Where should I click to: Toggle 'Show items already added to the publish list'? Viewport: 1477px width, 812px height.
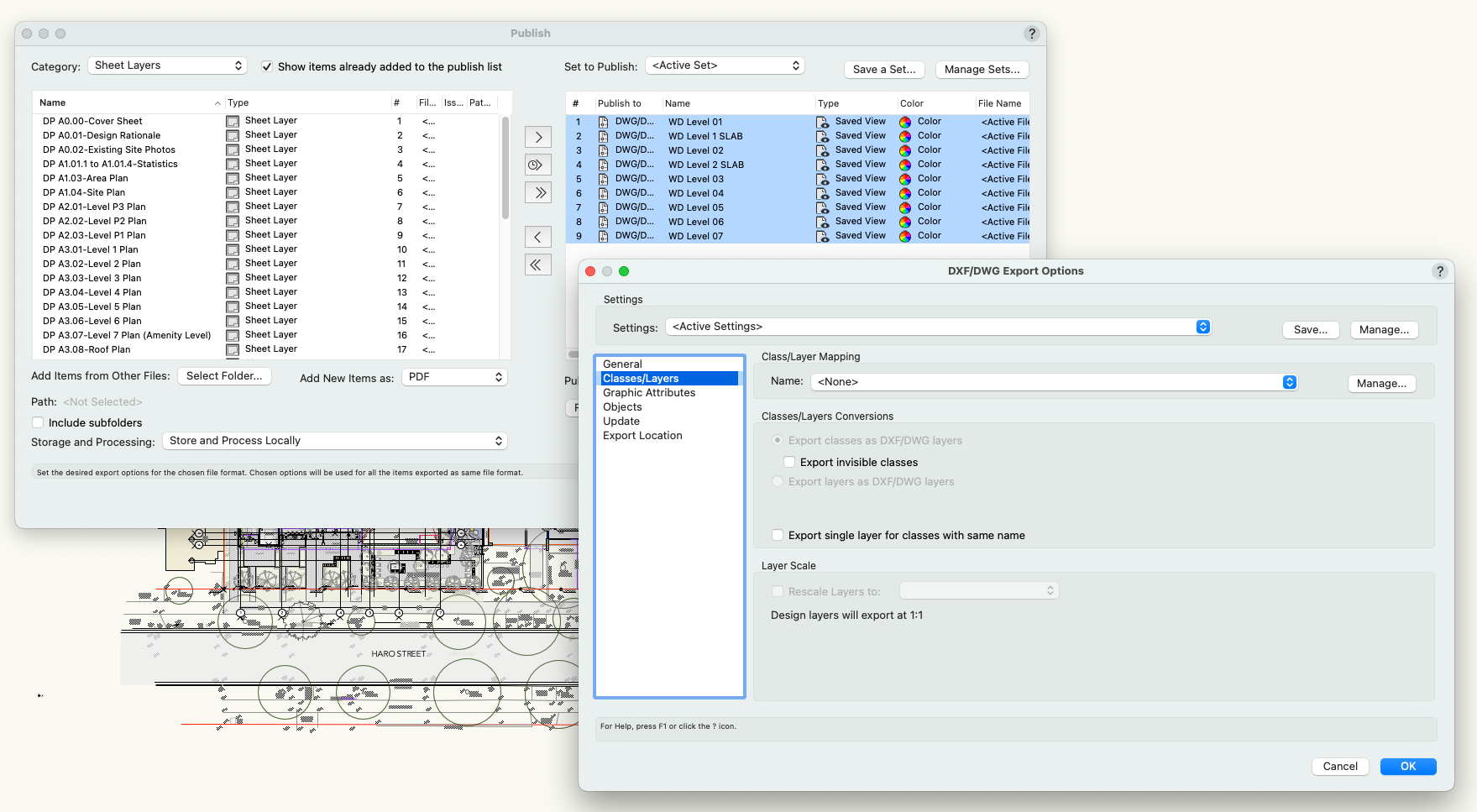tap(267, 66)
